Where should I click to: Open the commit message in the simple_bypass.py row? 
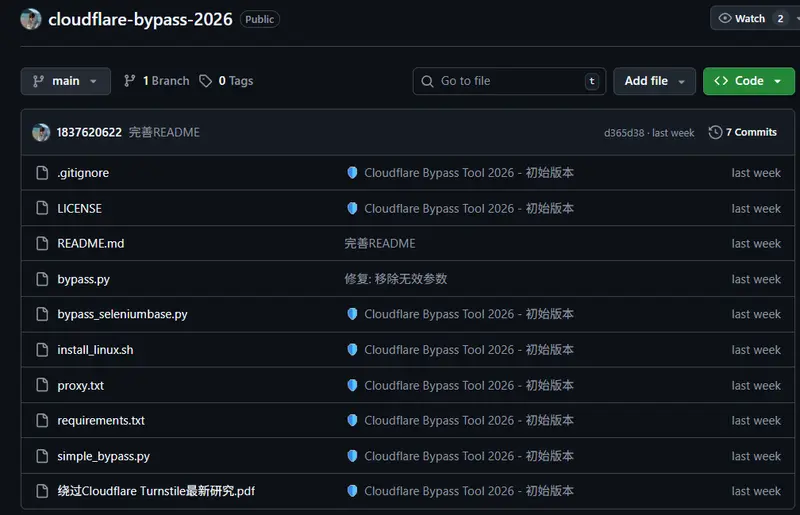pyautogui.click(x=460, y=456)
